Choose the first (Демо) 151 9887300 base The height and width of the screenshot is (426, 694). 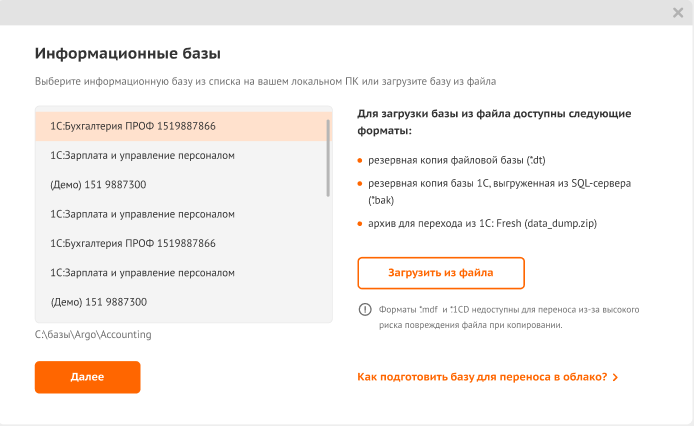tap(183, 185)
